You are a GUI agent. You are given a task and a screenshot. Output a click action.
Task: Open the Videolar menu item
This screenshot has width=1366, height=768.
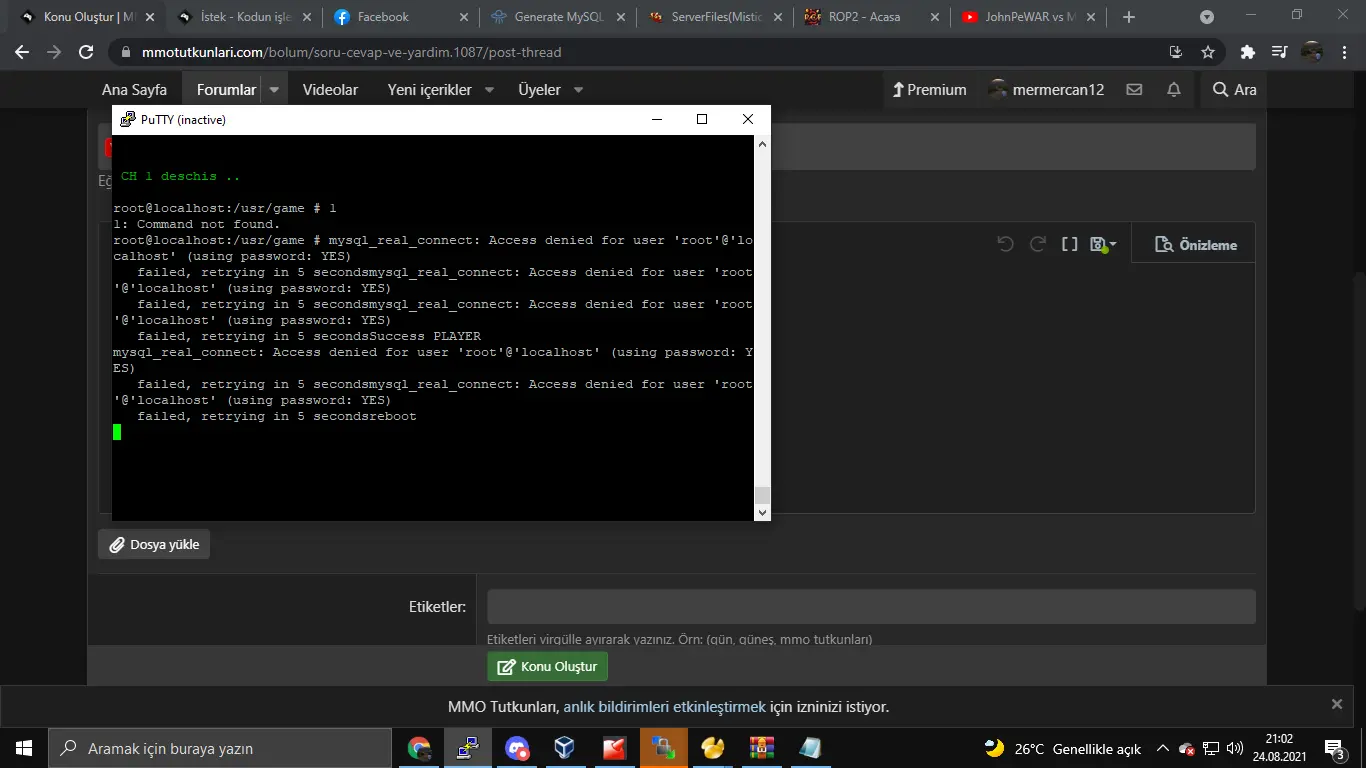(x=330, y=89)
